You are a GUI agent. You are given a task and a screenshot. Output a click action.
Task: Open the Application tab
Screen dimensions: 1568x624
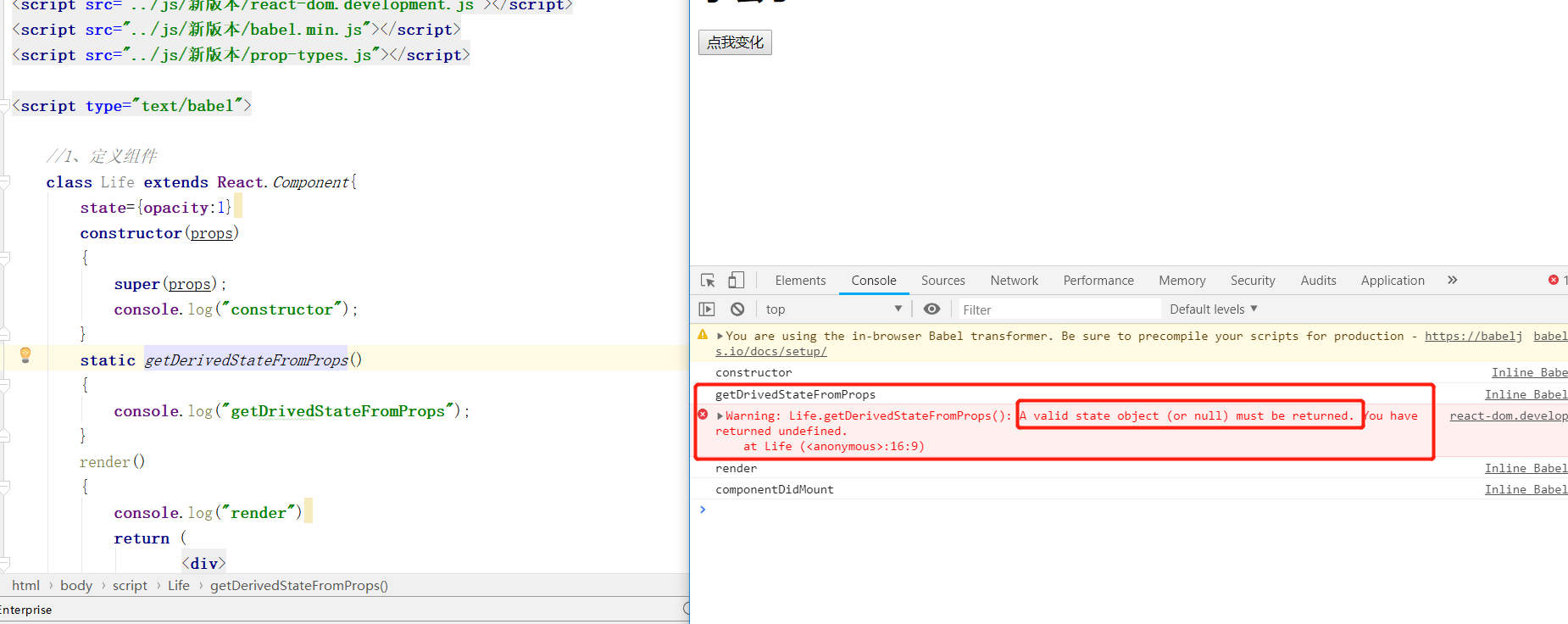click(1393, 281)
